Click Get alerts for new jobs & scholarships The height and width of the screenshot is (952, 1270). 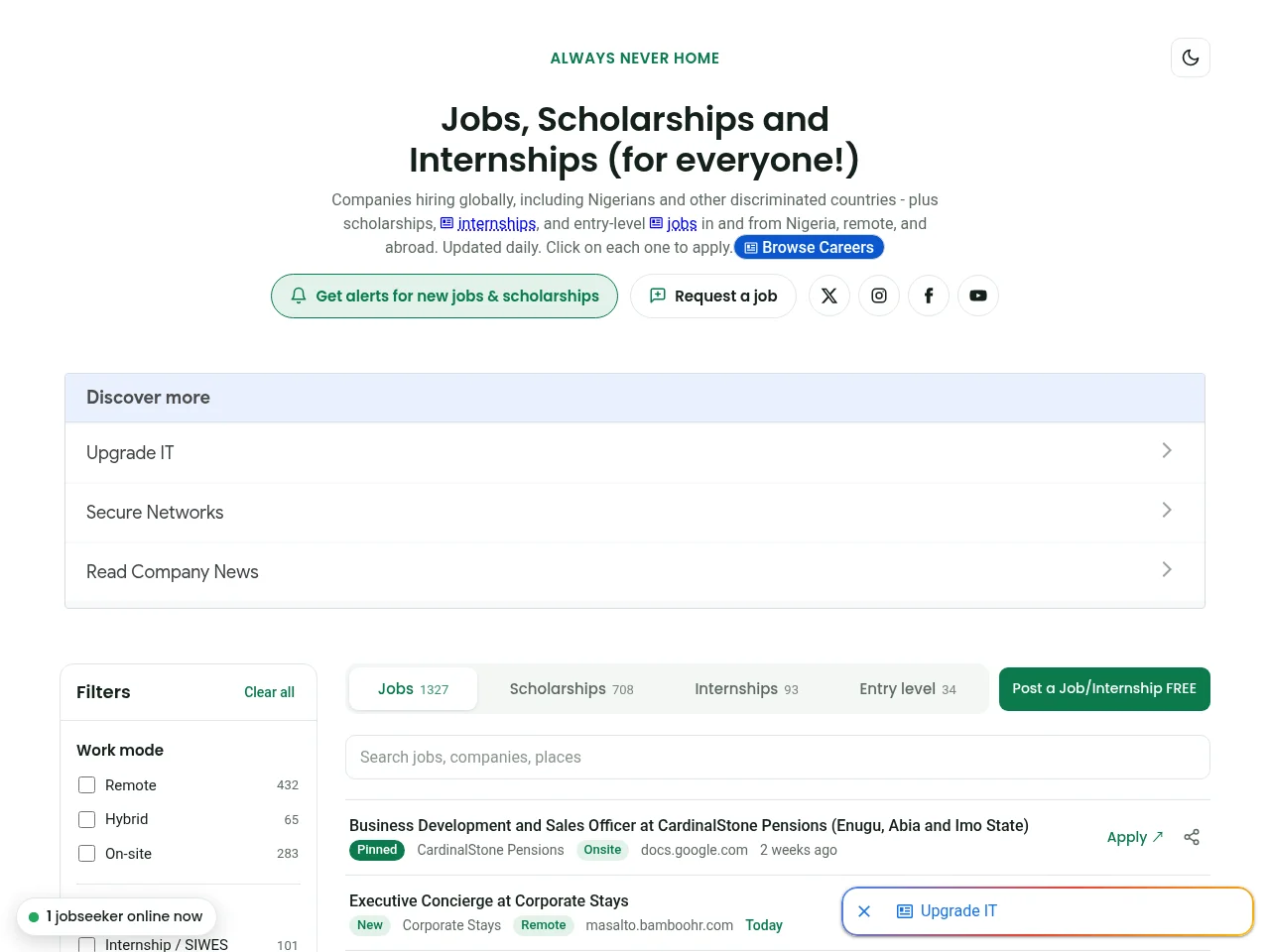pos(444,297)
